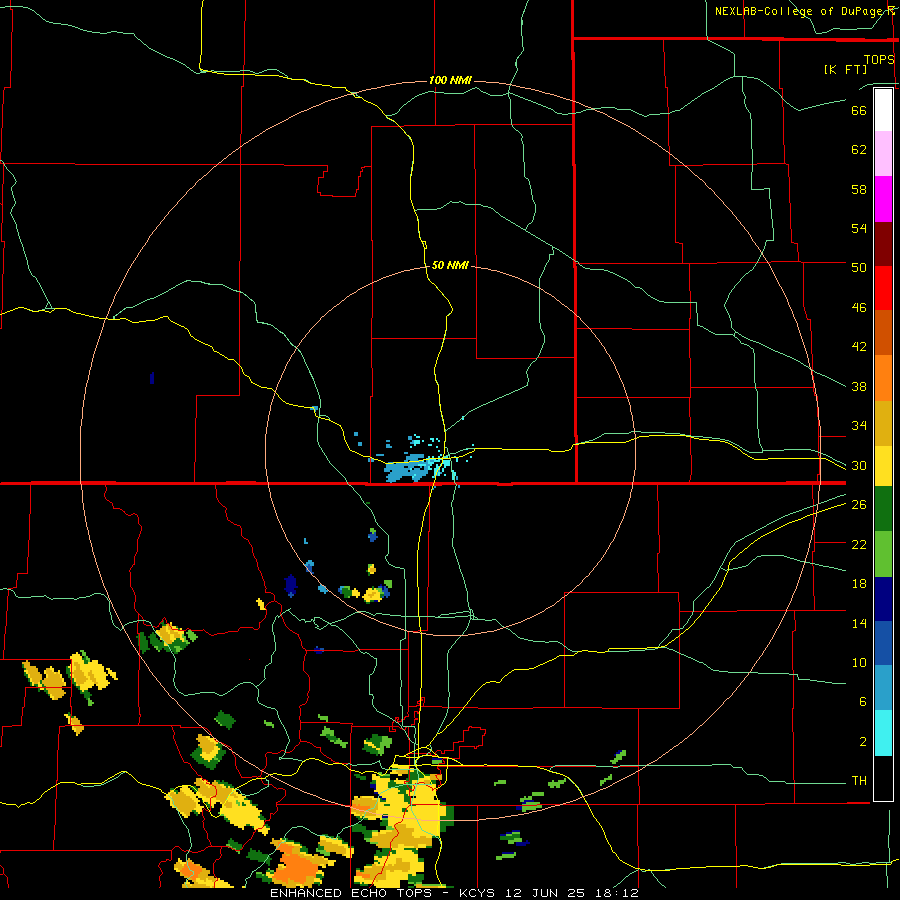The height and width of the screenshot is (900, 900).
Task: Click the 50 NMI range ring label
Action: 450,265
